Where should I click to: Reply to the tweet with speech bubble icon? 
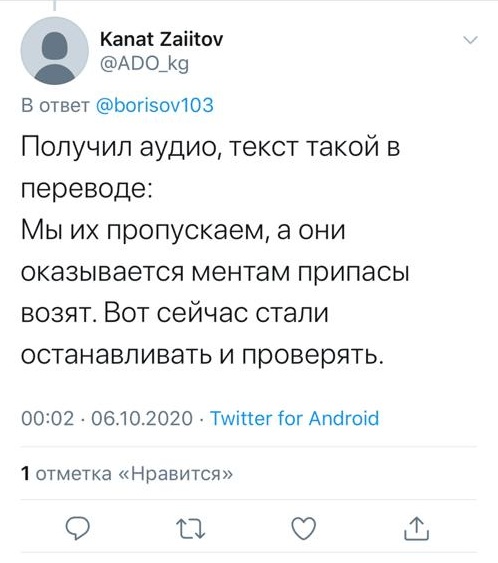[x=77, y=529]
